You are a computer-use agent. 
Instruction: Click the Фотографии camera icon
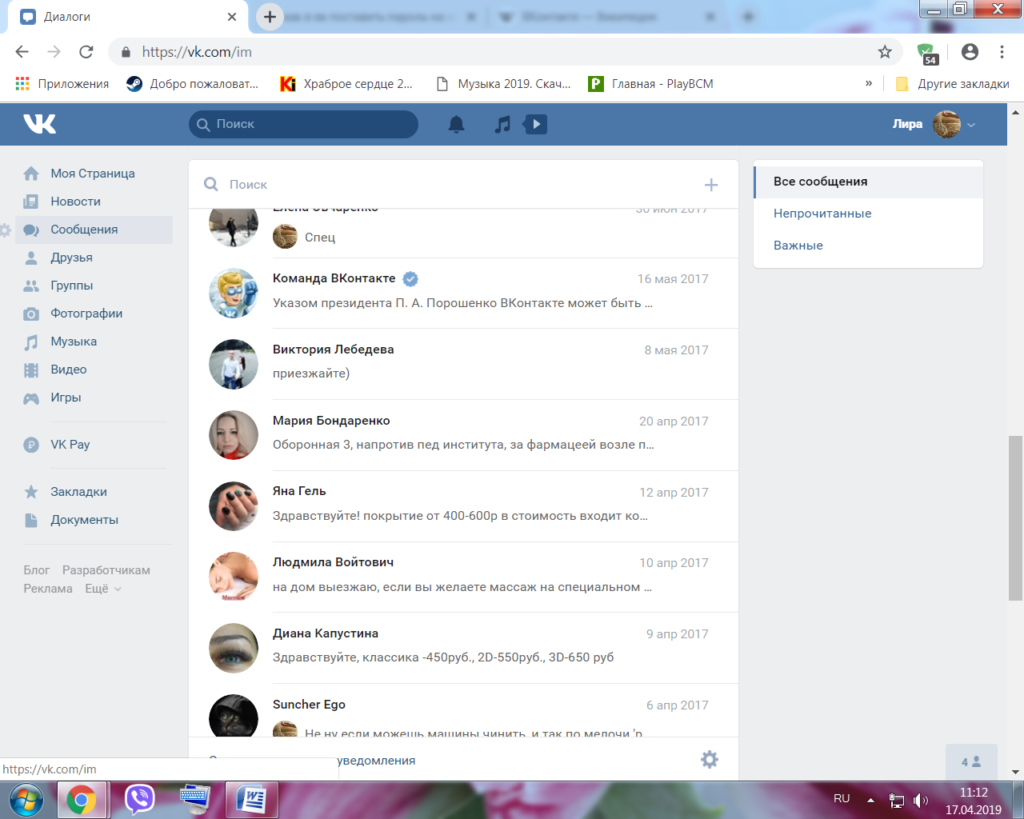[x=31, y=313]
